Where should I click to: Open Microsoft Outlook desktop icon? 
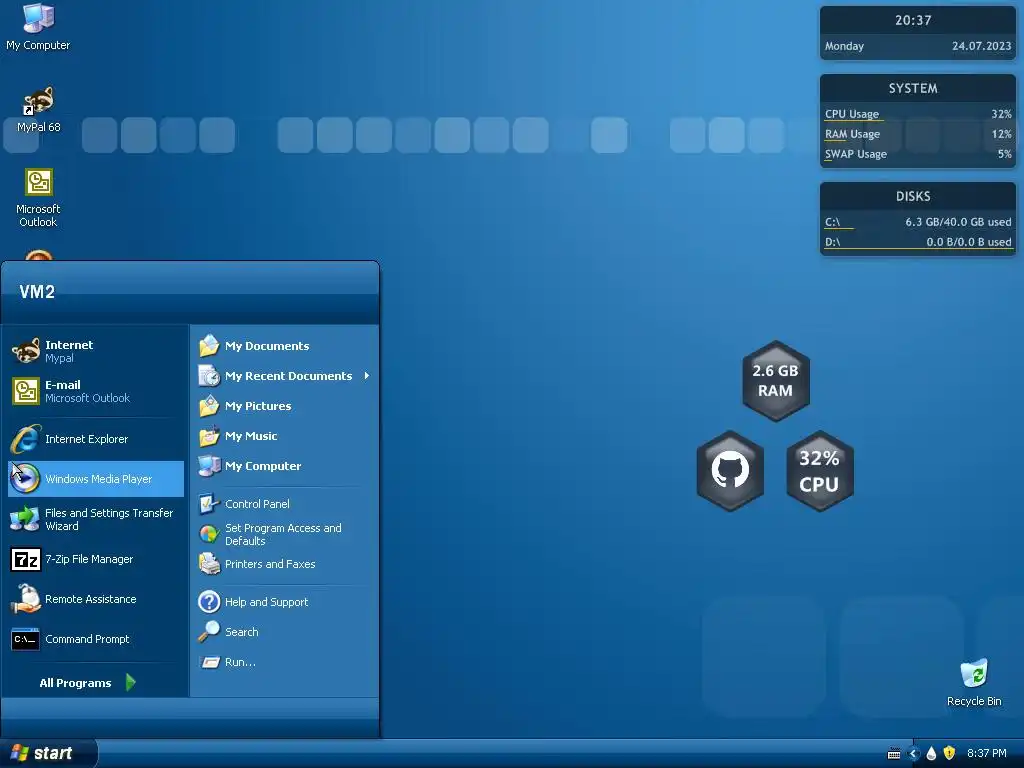(x=39, y=197)
